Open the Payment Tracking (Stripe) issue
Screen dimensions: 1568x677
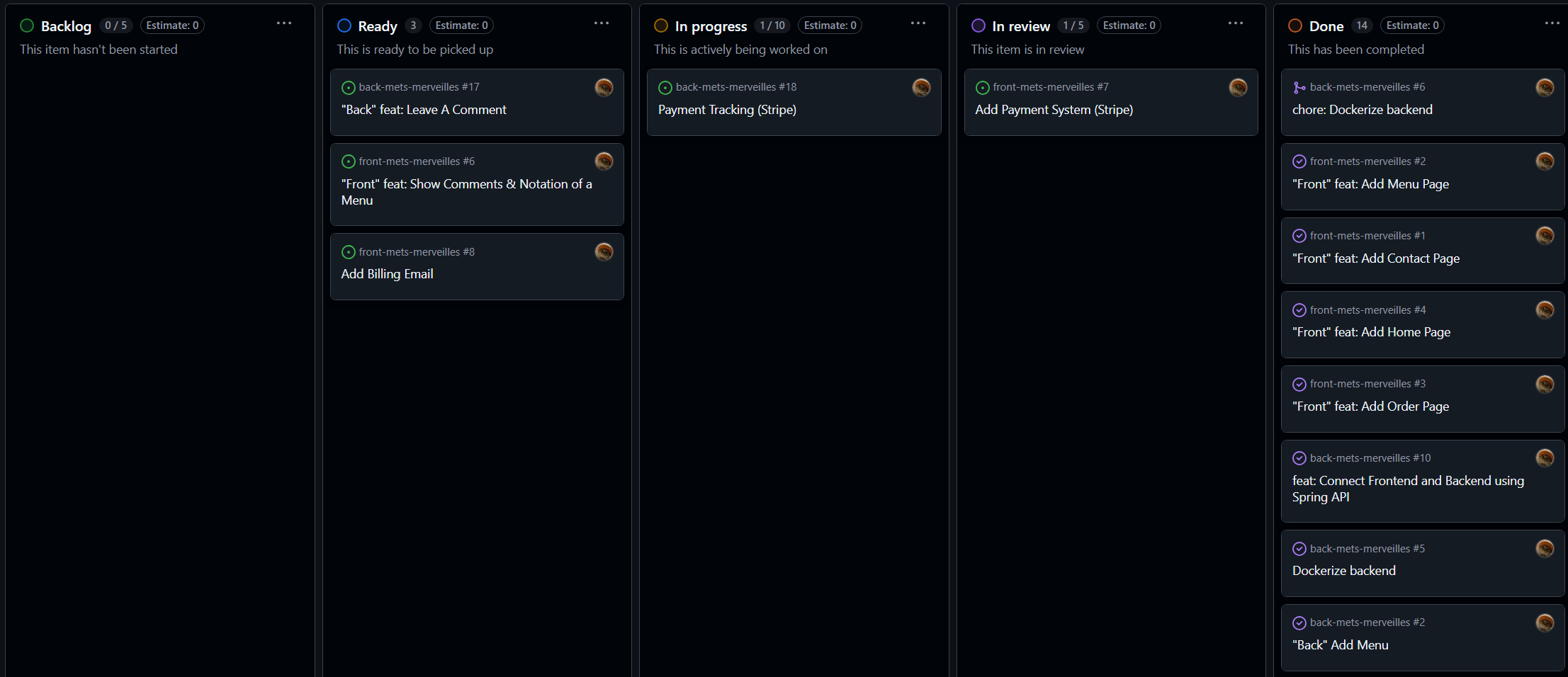[x=727, y=110]
